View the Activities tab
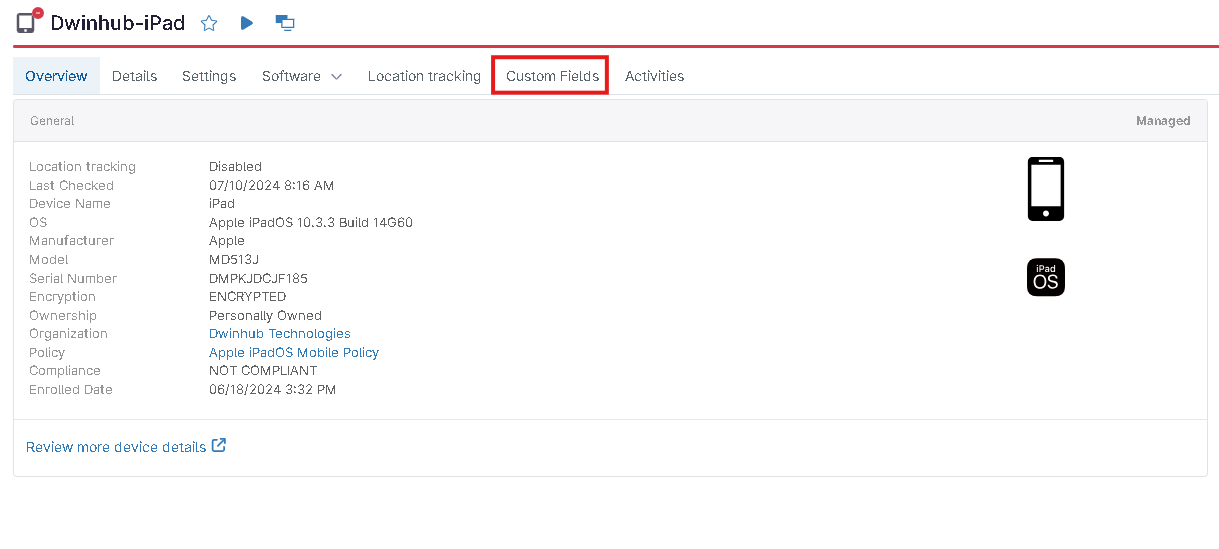1219x549 pixels. [x=654, y=76]
